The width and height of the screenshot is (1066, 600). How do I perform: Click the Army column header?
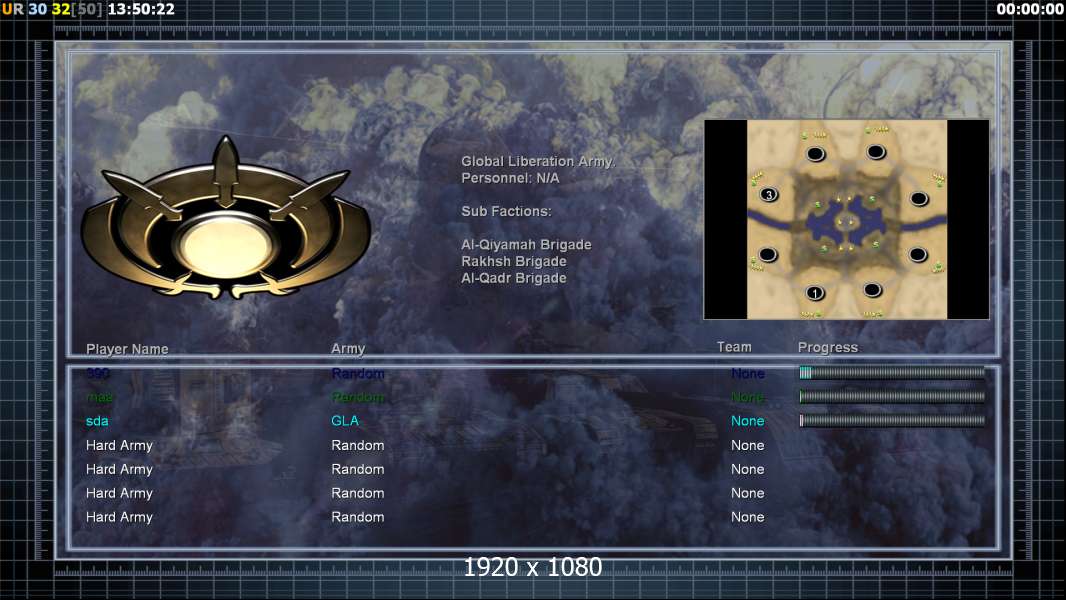point(348,349)
